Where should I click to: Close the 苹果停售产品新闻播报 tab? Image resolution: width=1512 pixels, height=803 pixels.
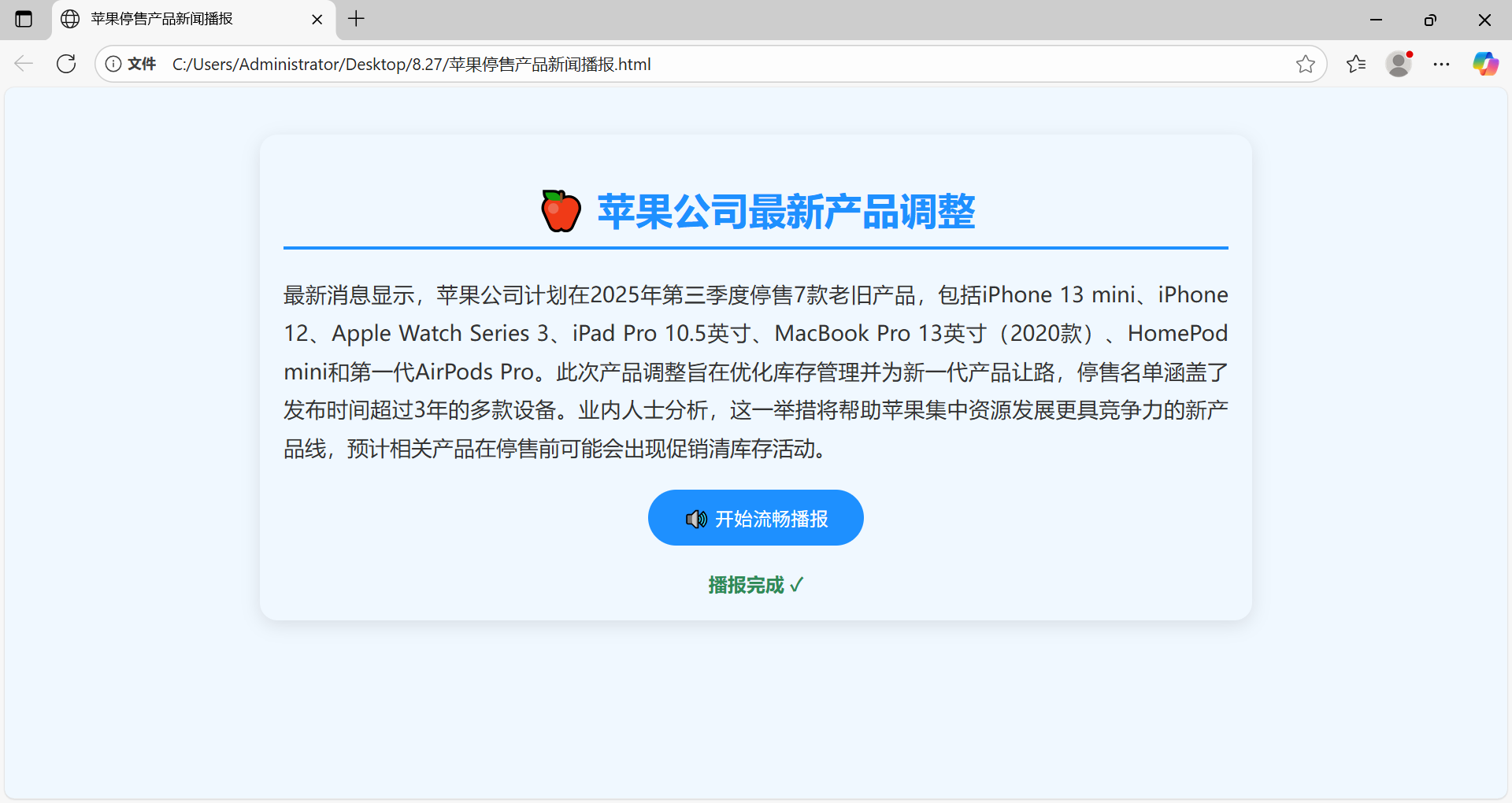pyautogui.click(x=317, y=19)
